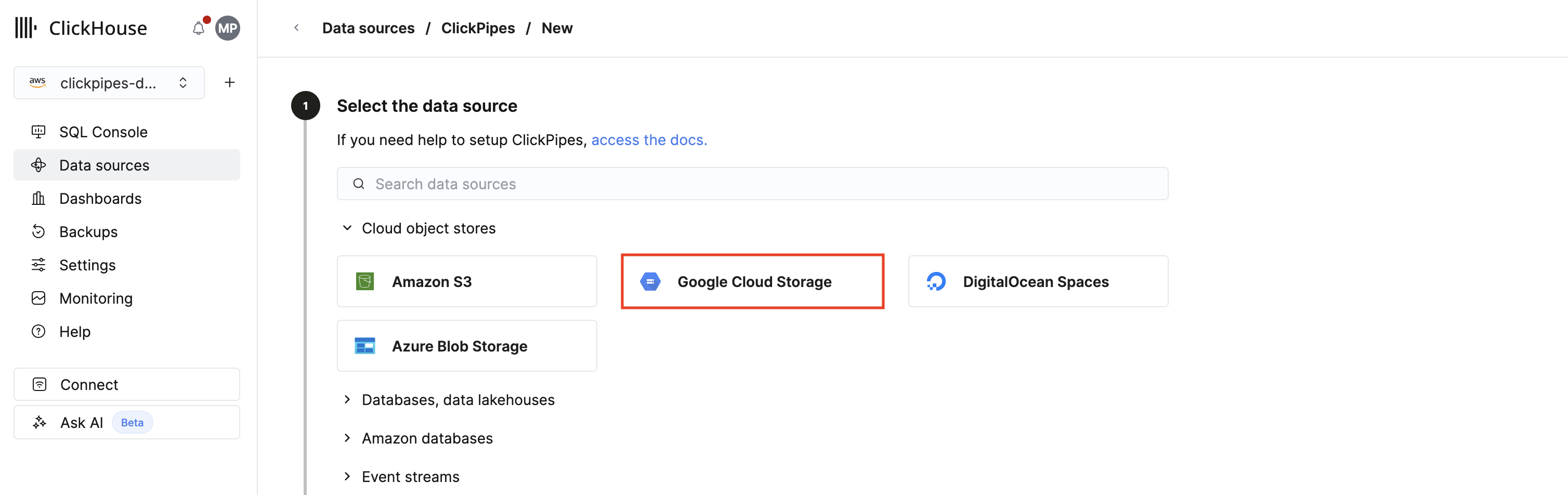Pick Azure Blob Storage data source
This screenshot has height=495, width=1568.
point(466,346)
